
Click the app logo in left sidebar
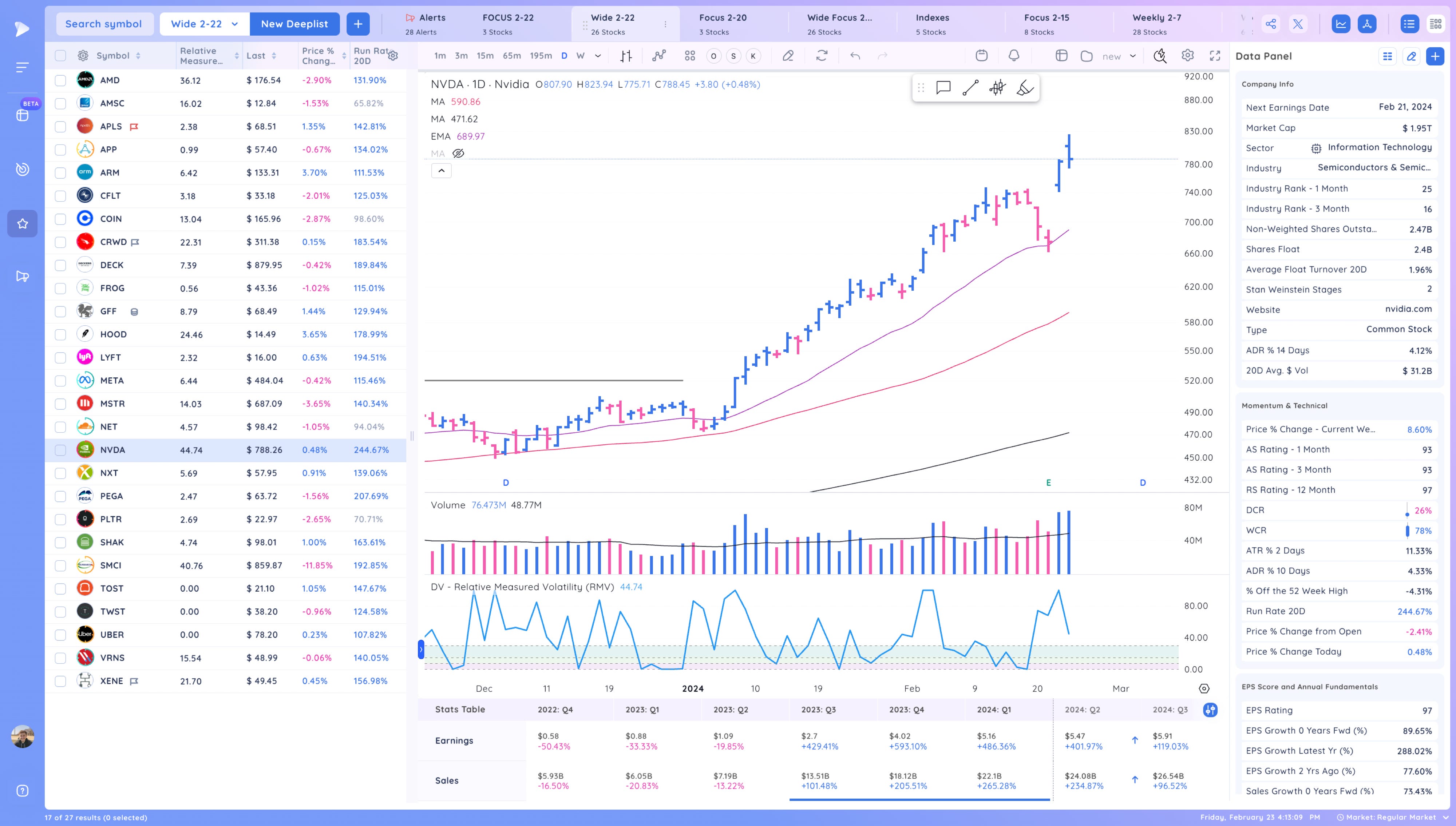(21, 29)
